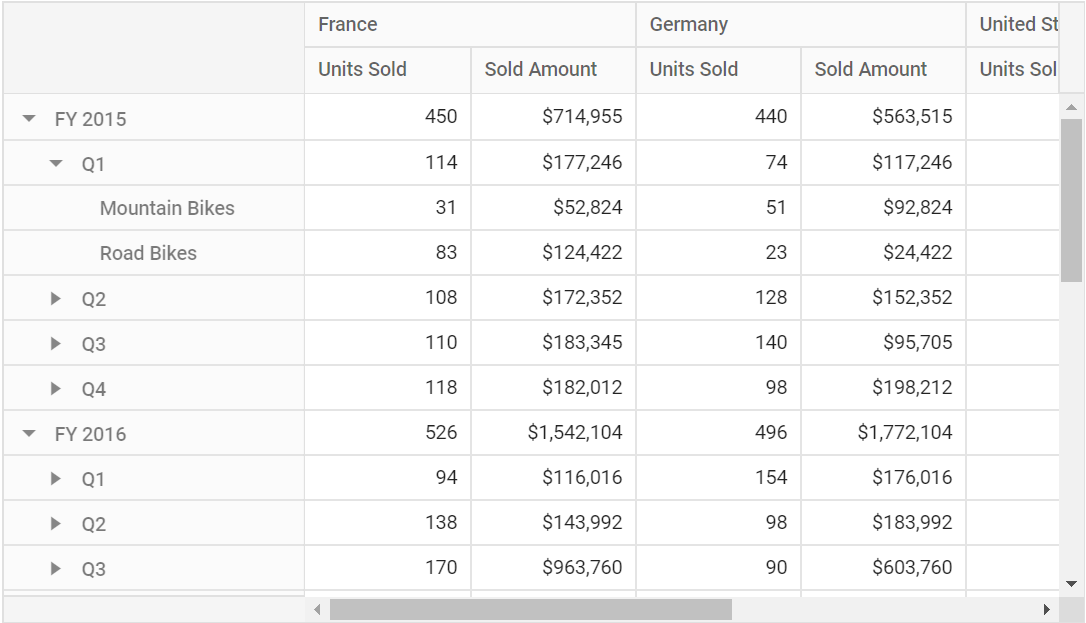
Task: Click the horizontal scrollbar left arrow
Action: coord(317,610)
